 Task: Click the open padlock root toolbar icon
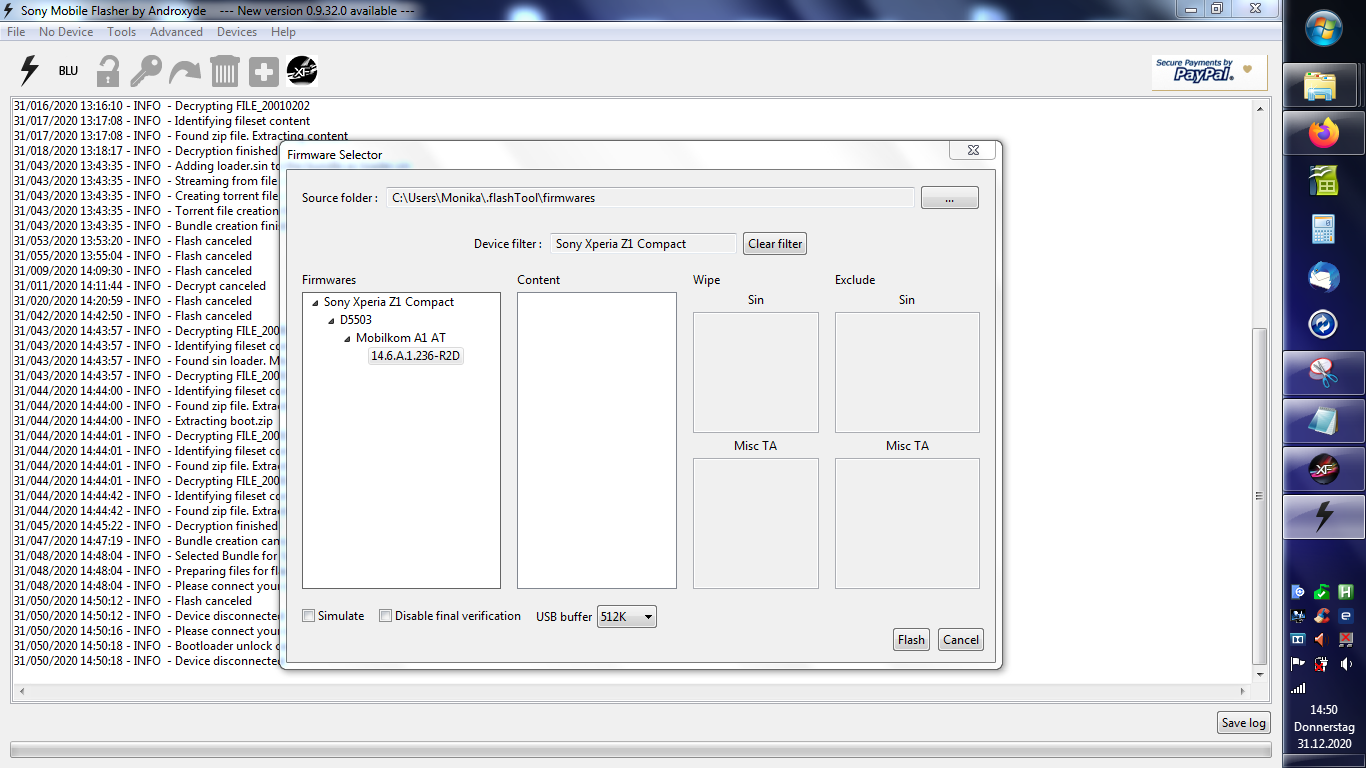(x=108, y=71)
